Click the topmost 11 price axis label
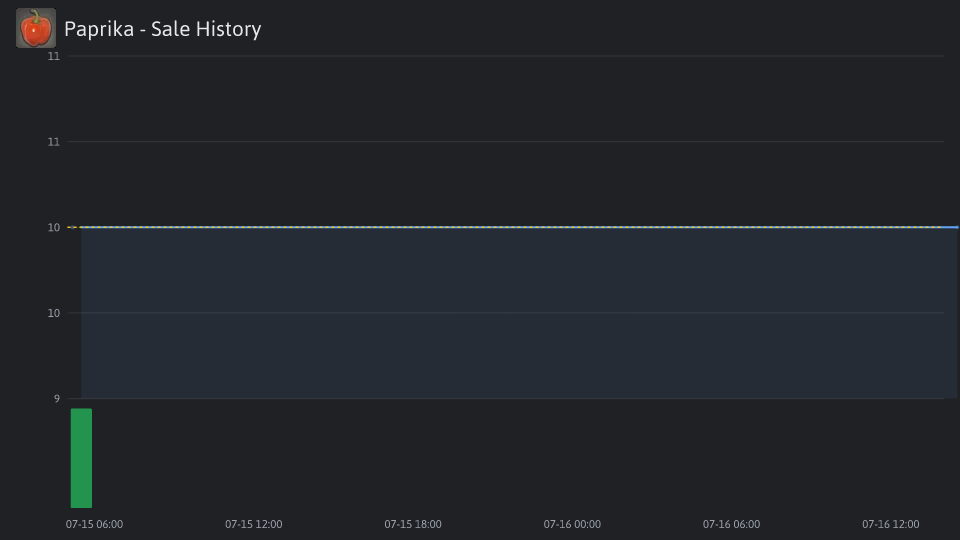 click(54, 56)
